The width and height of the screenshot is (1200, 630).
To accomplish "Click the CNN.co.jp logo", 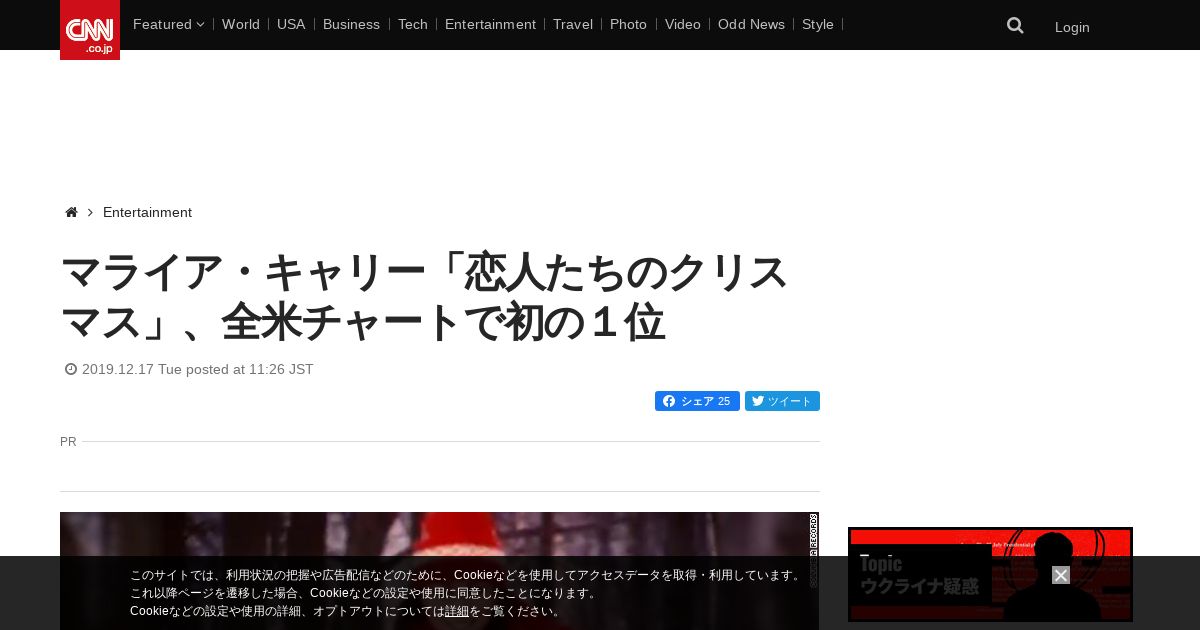I will 90,30.
